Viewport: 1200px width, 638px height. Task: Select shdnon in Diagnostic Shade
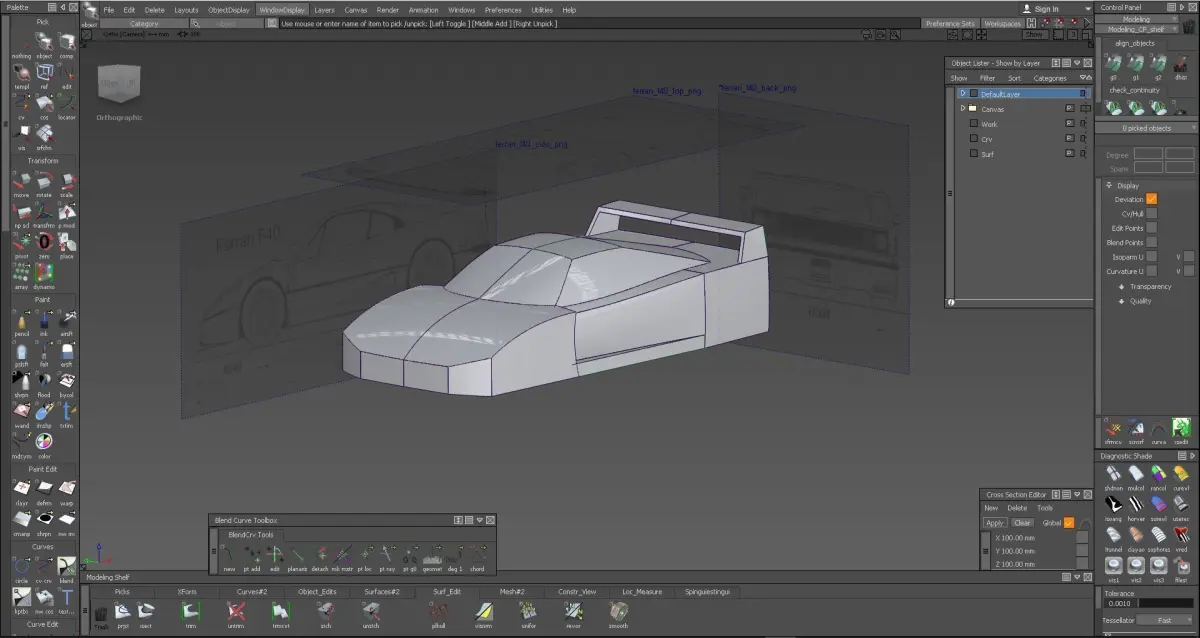pos(1113,477)
